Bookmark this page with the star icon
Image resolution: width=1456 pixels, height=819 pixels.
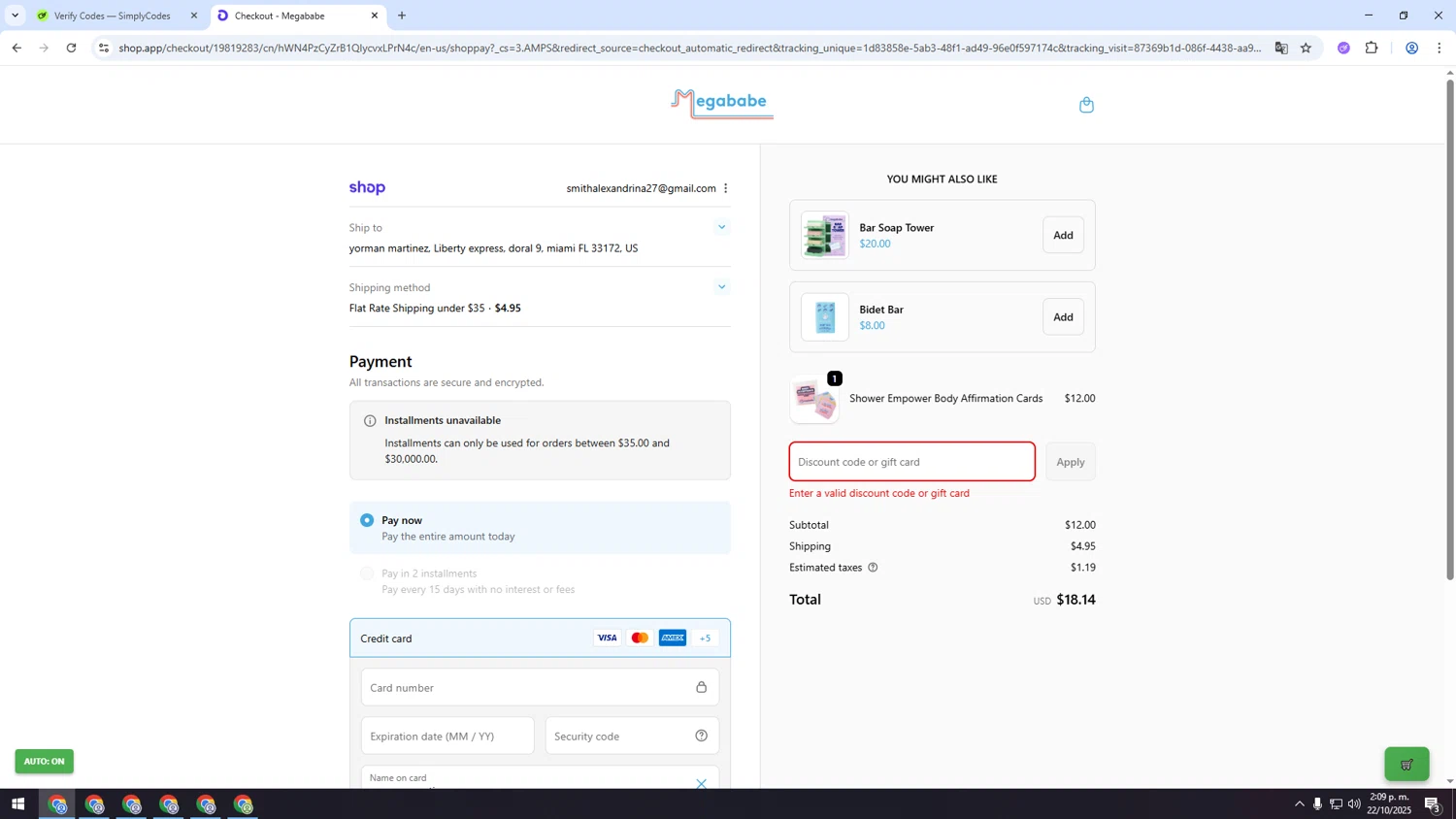(1306, 48)
